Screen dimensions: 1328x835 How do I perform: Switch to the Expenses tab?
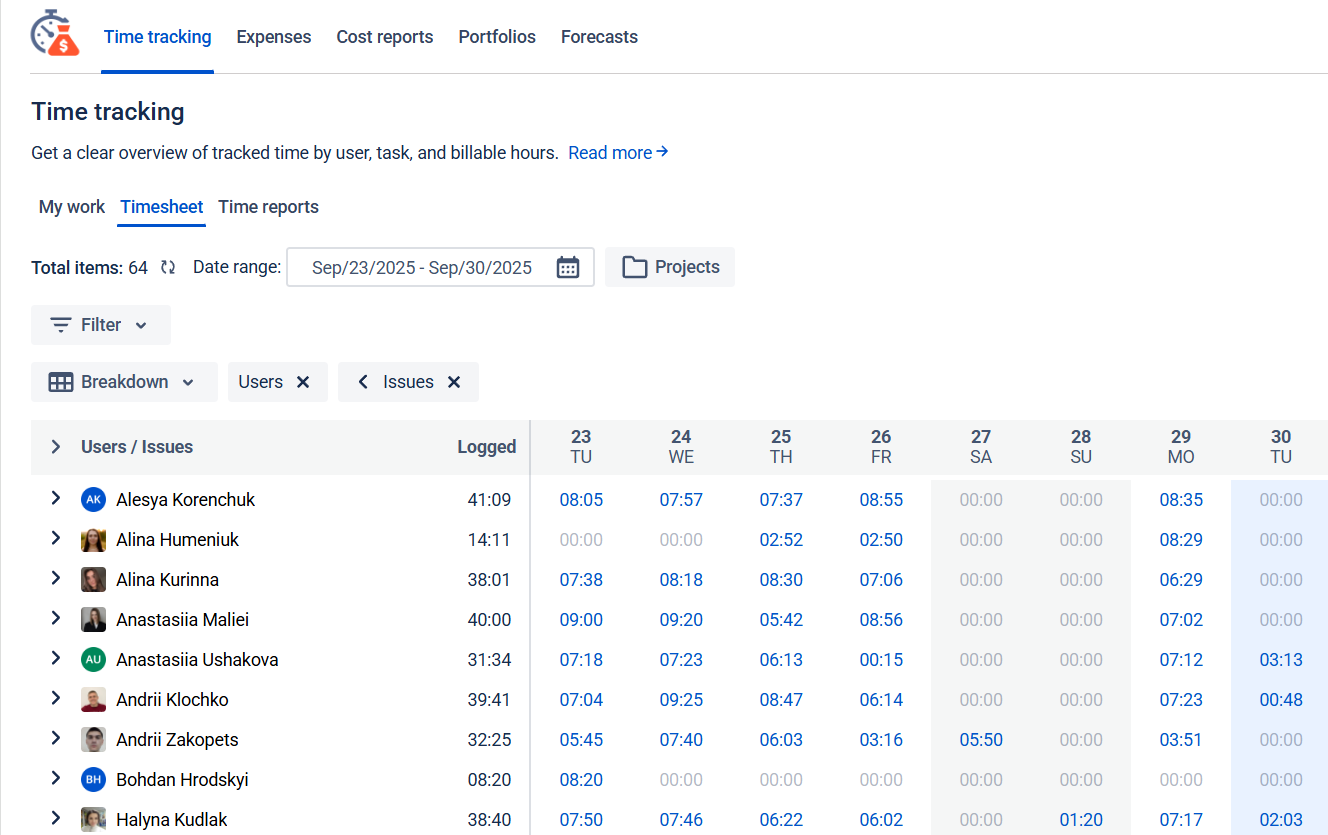click(x=273, y=37)
